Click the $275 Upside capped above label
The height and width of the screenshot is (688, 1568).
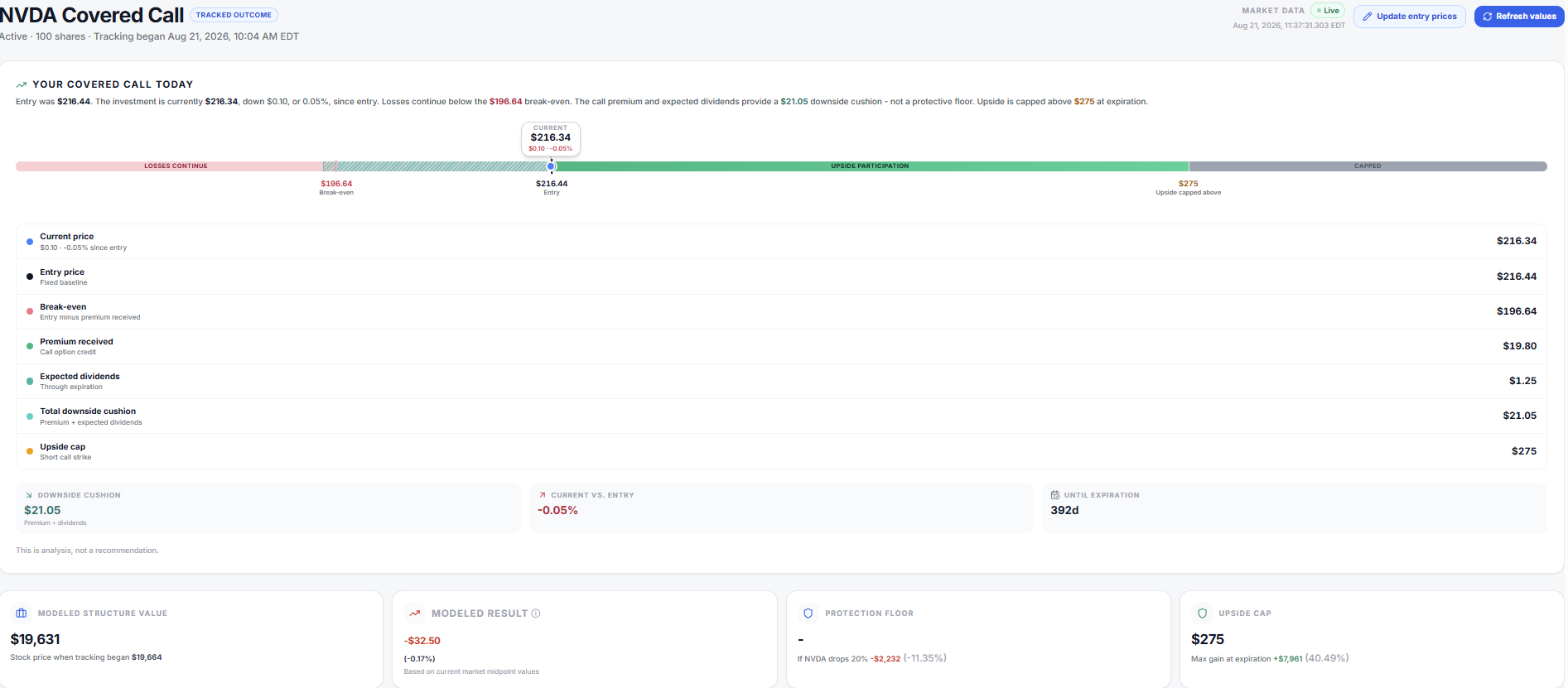click(1189, 188)
